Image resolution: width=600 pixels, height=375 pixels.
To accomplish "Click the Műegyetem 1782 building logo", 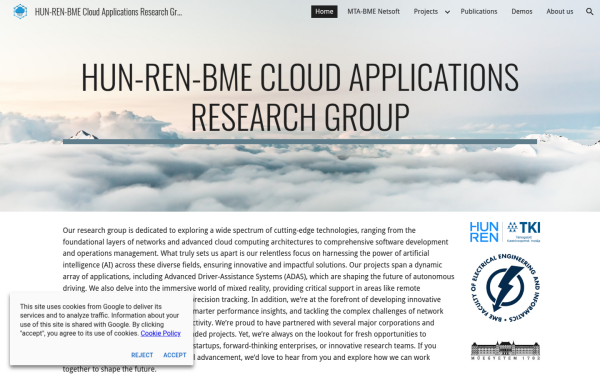I will click(x=505, y=351).
